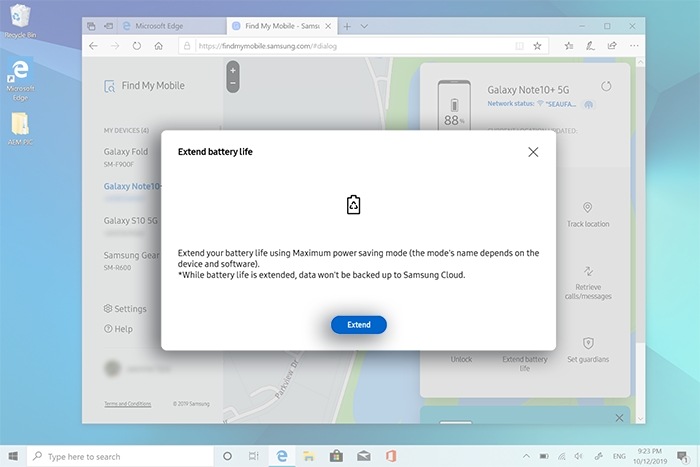Click the network status Wi-Fi icon in the device panel
Screen dimensions: 700x467
pos(540,104)
